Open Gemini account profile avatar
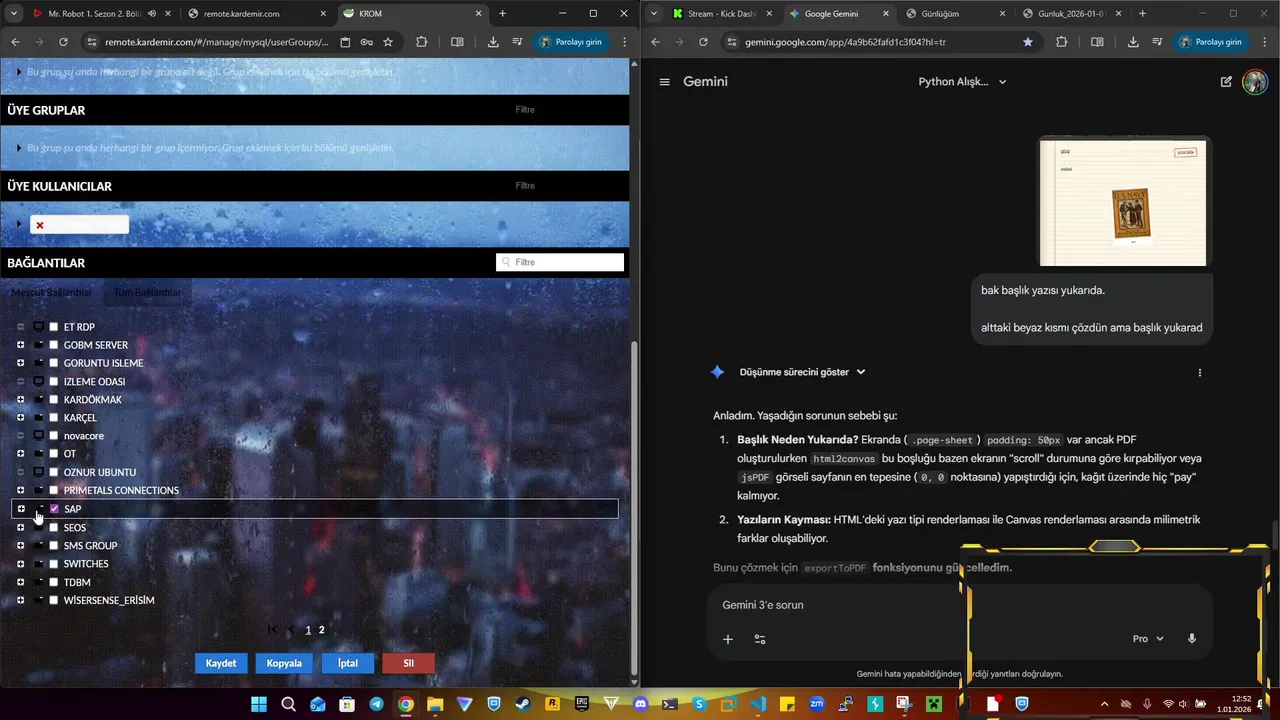This screenshot has width=1280, height=720. point(1254,82)
